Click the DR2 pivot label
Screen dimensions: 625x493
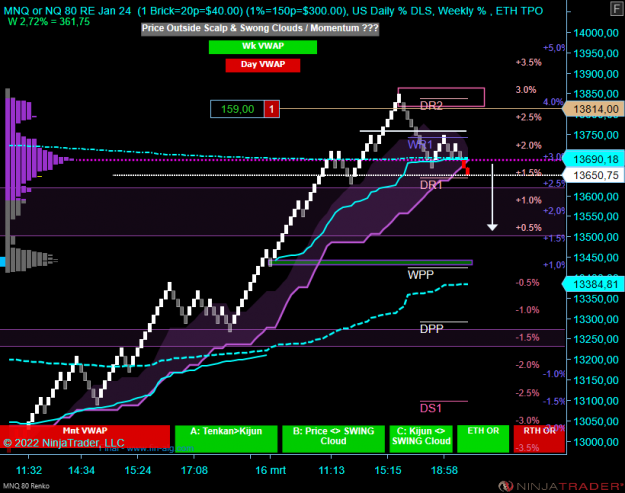[431, 106]
